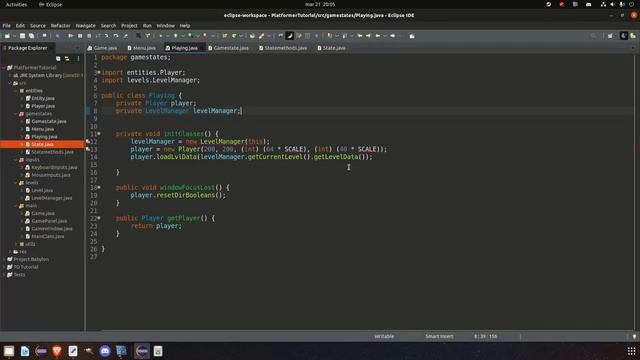Click the Forward navigation arrow in toolbar

tap(392, 36)
